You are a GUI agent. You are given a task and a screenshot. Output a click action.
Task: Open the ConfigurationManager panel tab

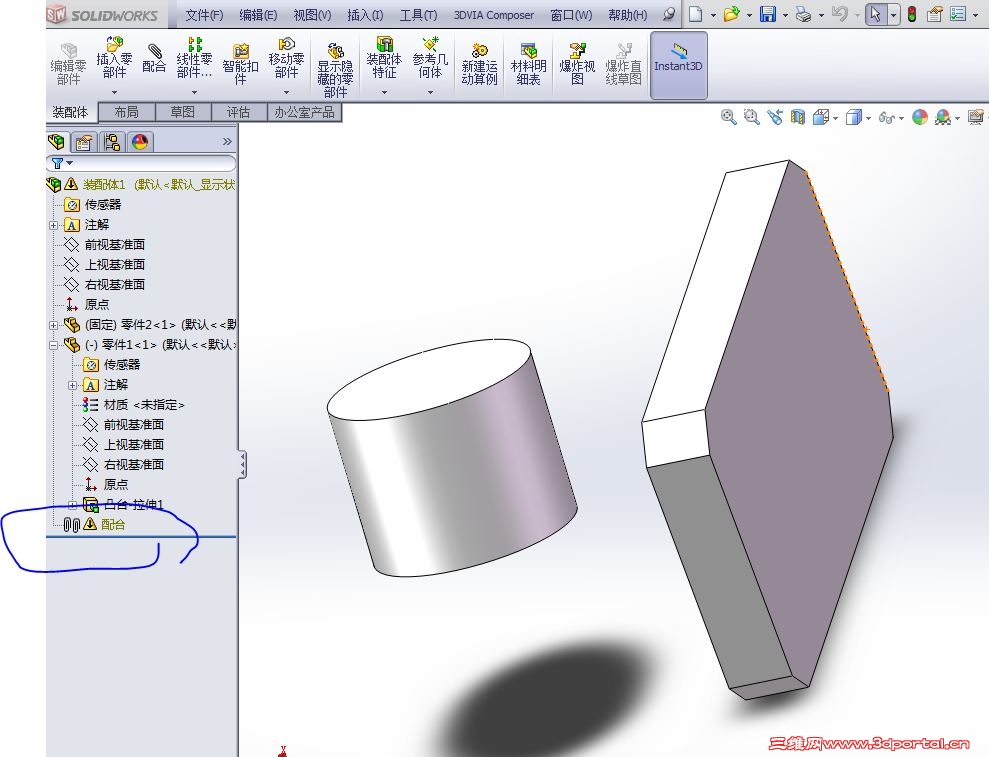click(x=112, y=142)
